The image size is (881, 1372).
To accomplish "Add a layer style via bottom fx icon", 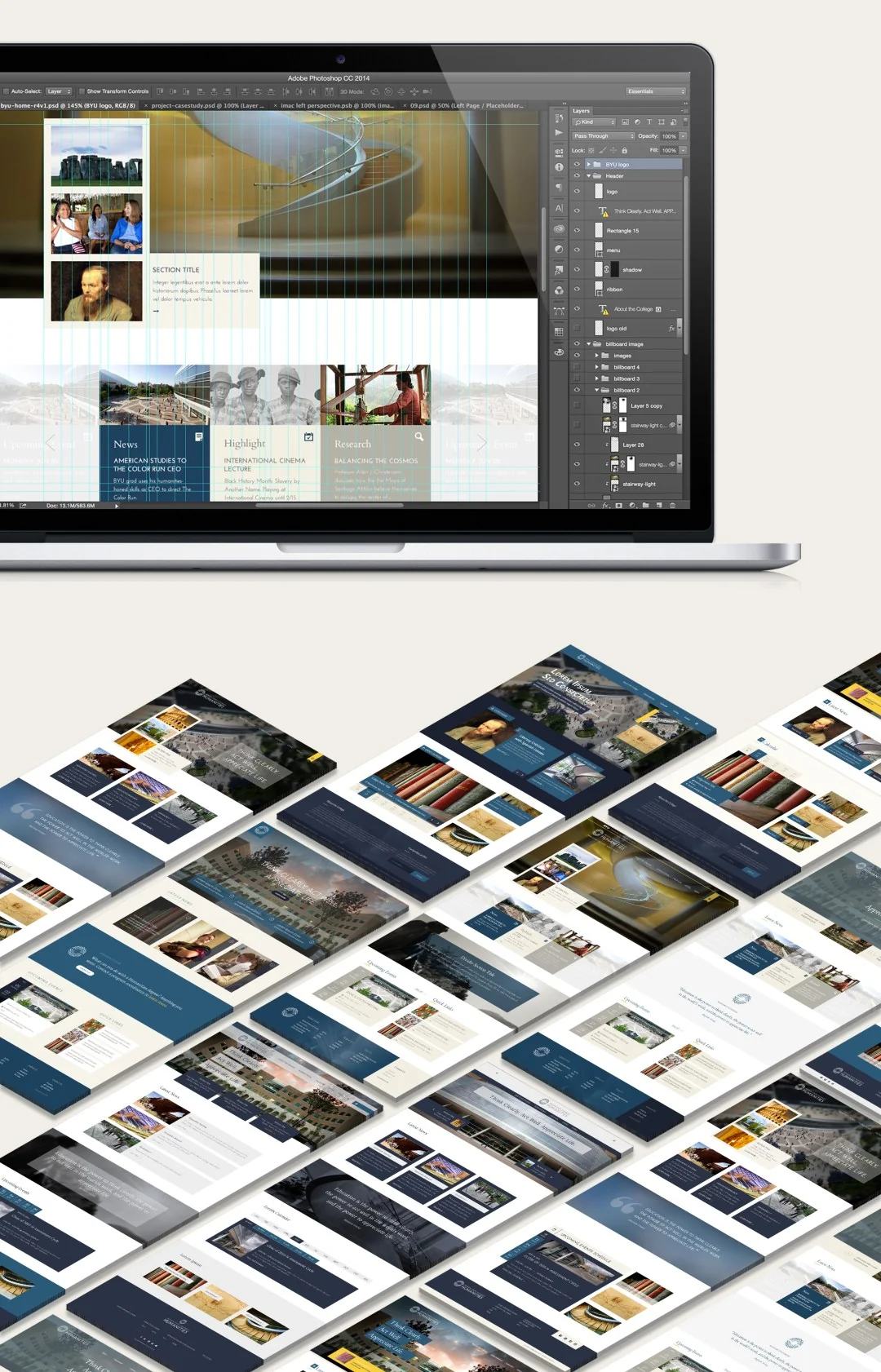I will pyautogui.click(x=606, y=505).
